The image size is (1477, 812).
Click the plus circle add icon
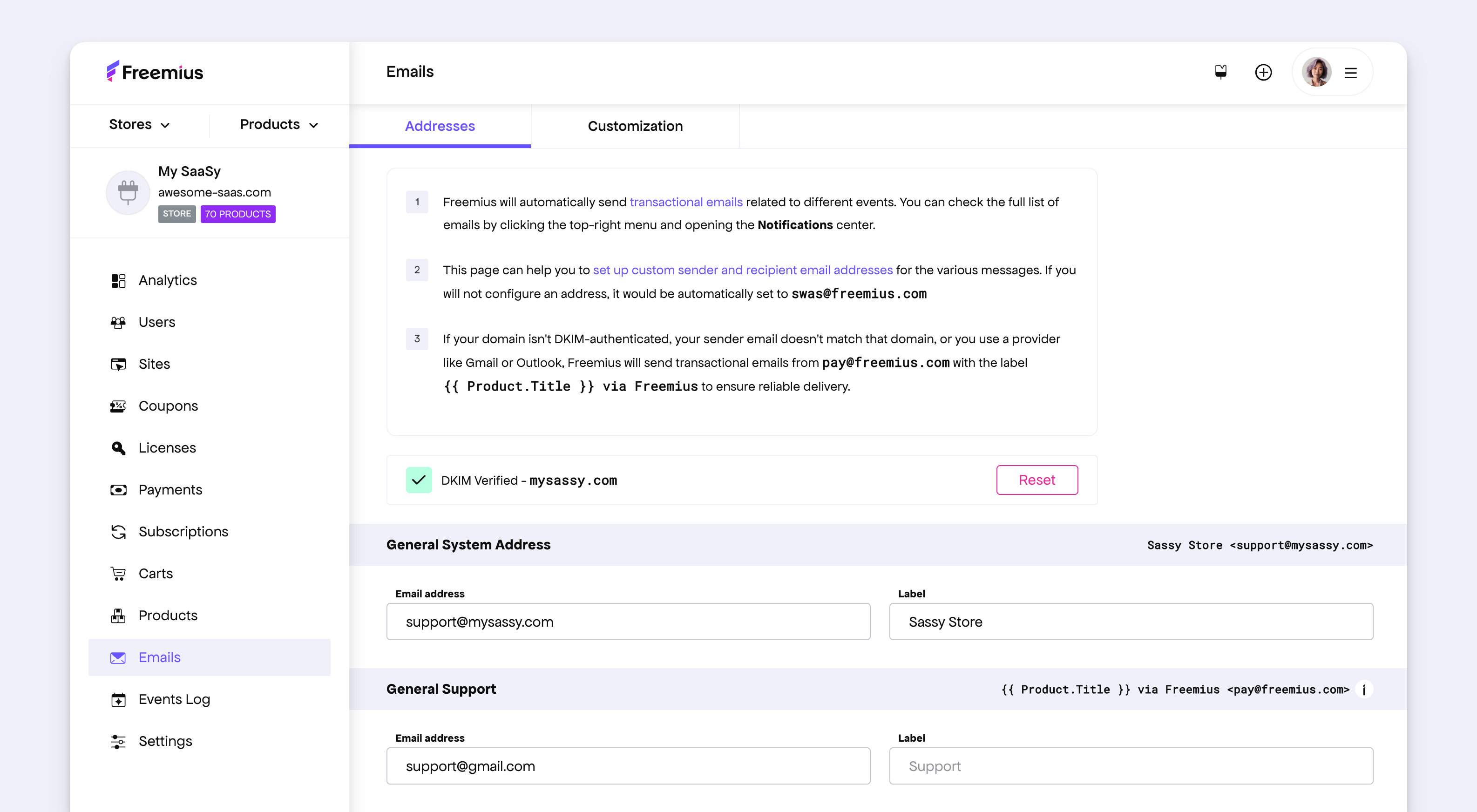coord(1263,72)
